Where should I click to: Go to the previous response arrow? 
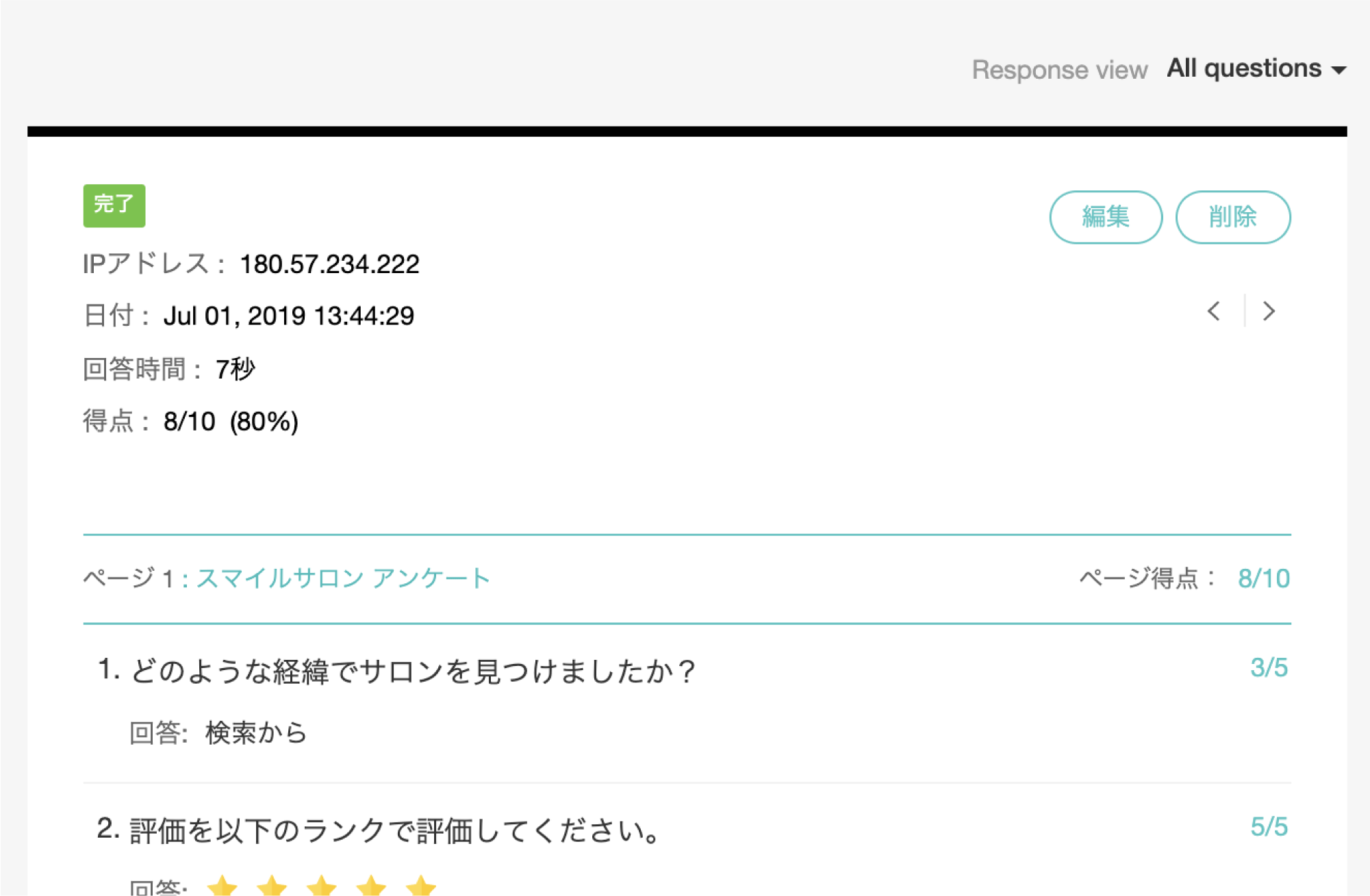(x=1214, y=311)
